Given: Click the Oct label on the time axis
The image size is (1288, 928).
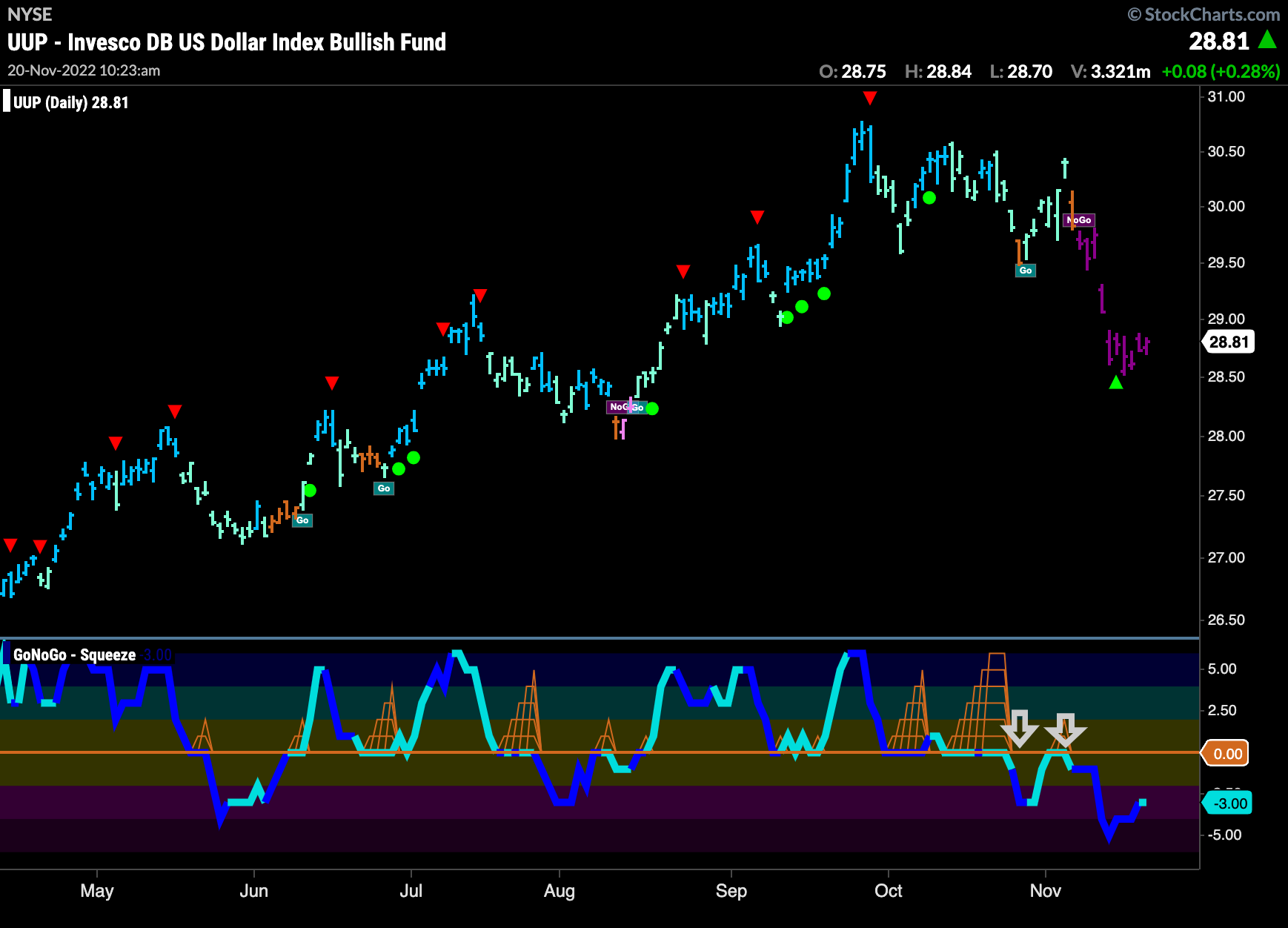Looking at the screenshot, I should coord(889,890).
